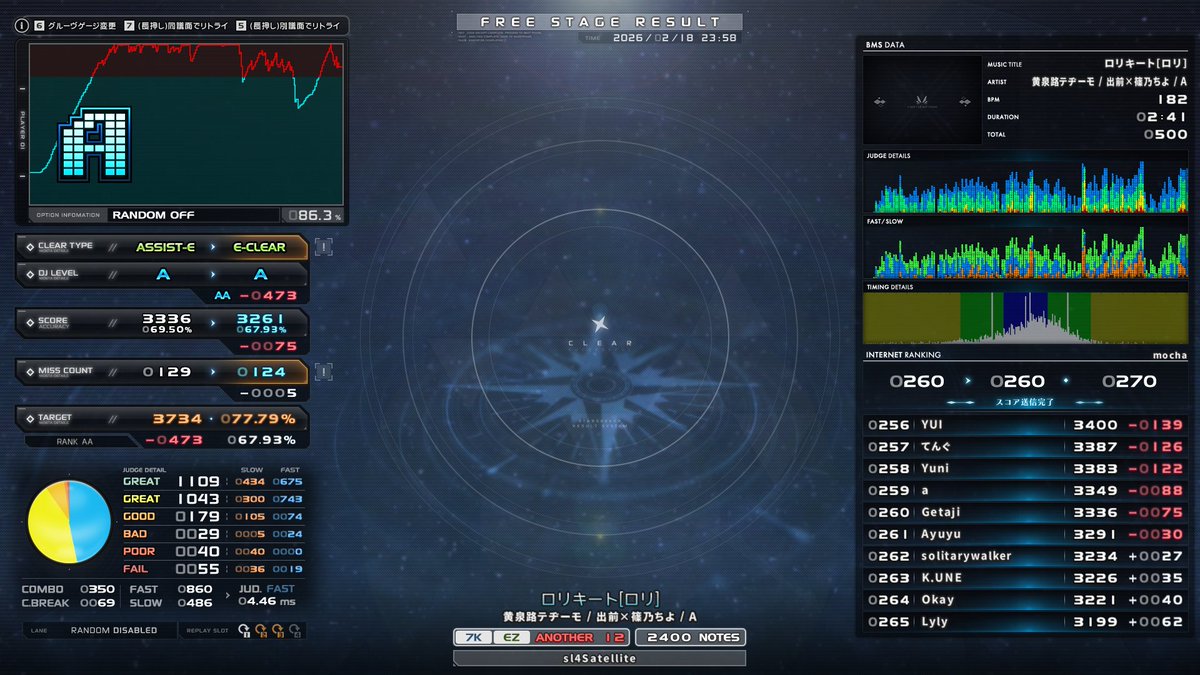Click the BPM 182 value

coord(1173,99)
